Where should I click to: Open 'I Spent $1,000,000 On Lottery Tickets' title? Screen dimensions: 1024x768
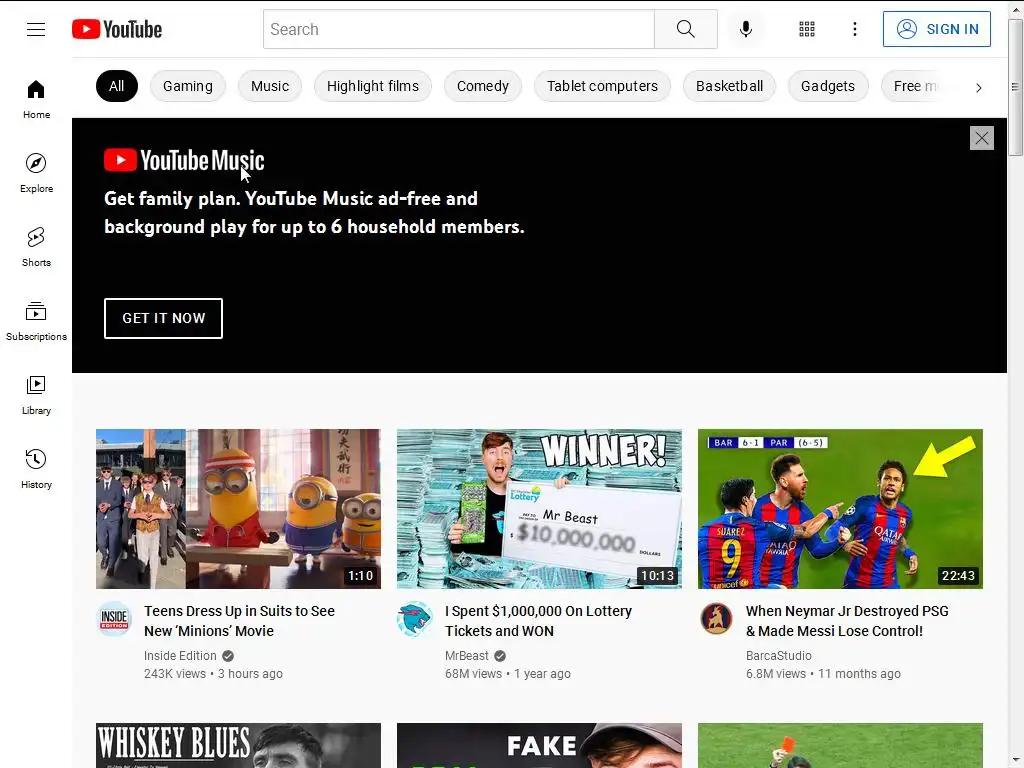(x=539, y=621)
